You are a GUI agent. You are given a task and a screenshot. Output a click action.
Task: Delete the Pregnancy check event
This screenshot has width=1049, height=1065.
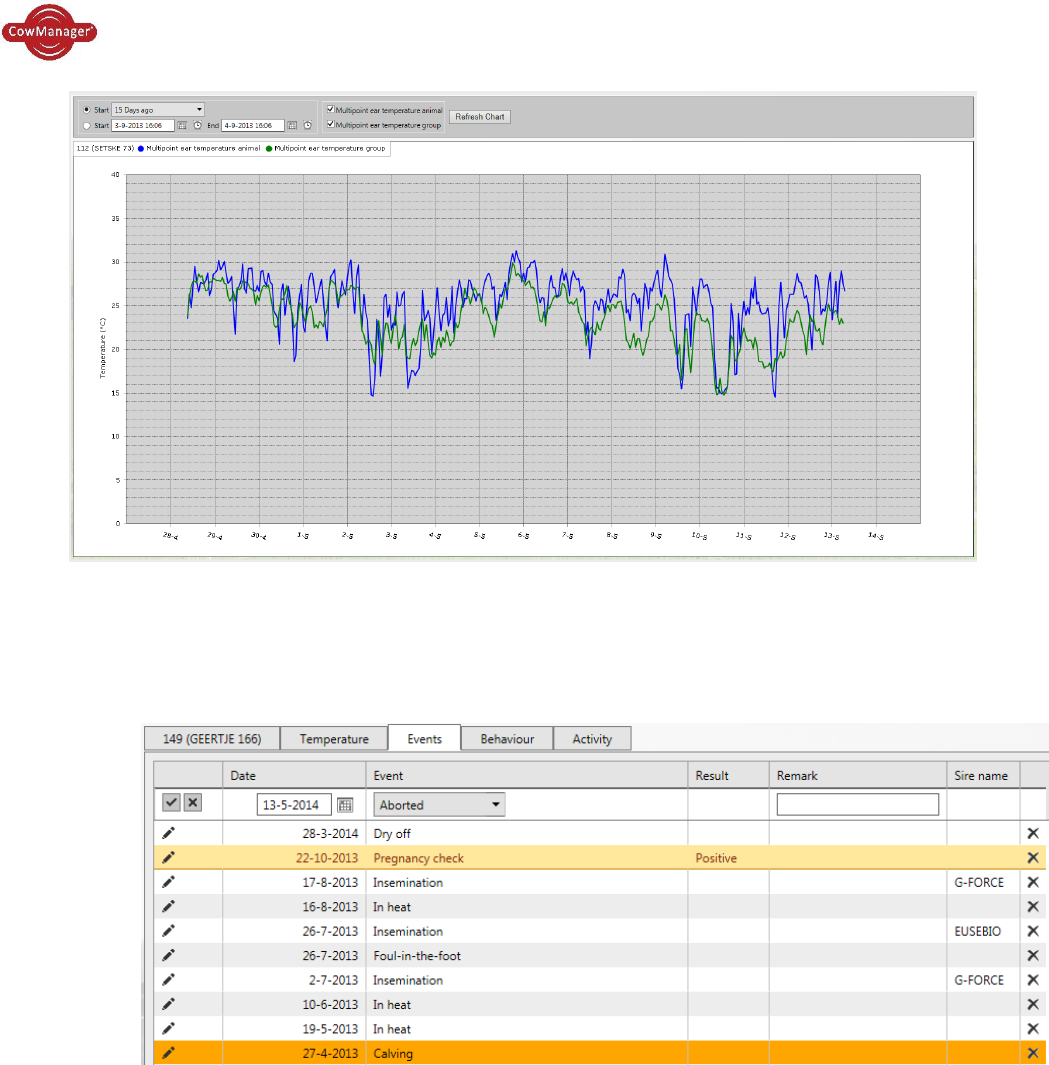pyautogui.click(x=1033, y=858)
